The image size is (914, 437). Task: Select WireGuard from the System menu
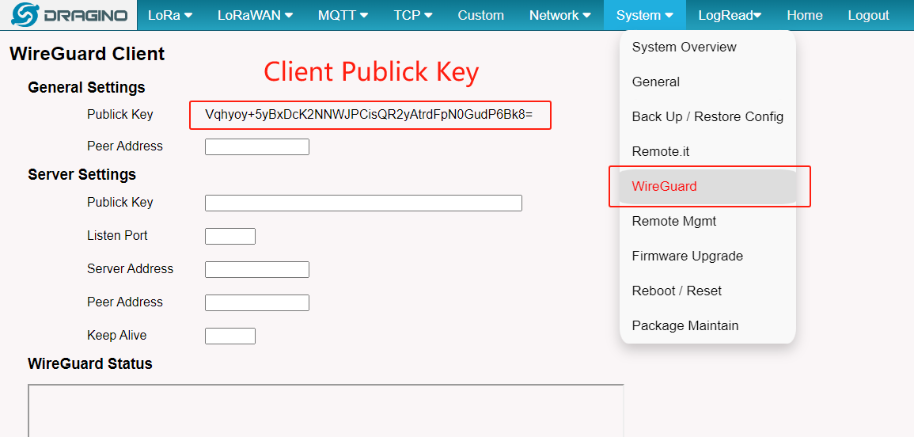pos(708,186)
